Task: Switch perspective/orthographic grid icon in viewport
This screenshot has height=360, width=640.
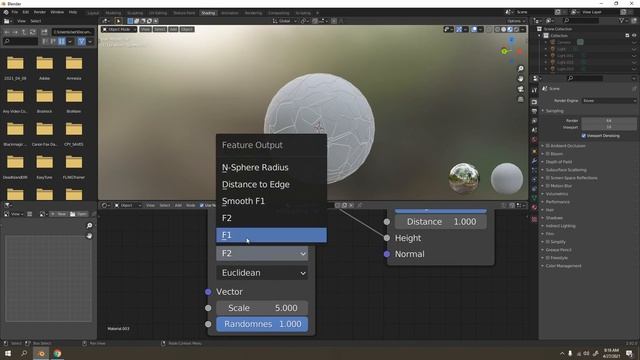Action: click(520, 99)
